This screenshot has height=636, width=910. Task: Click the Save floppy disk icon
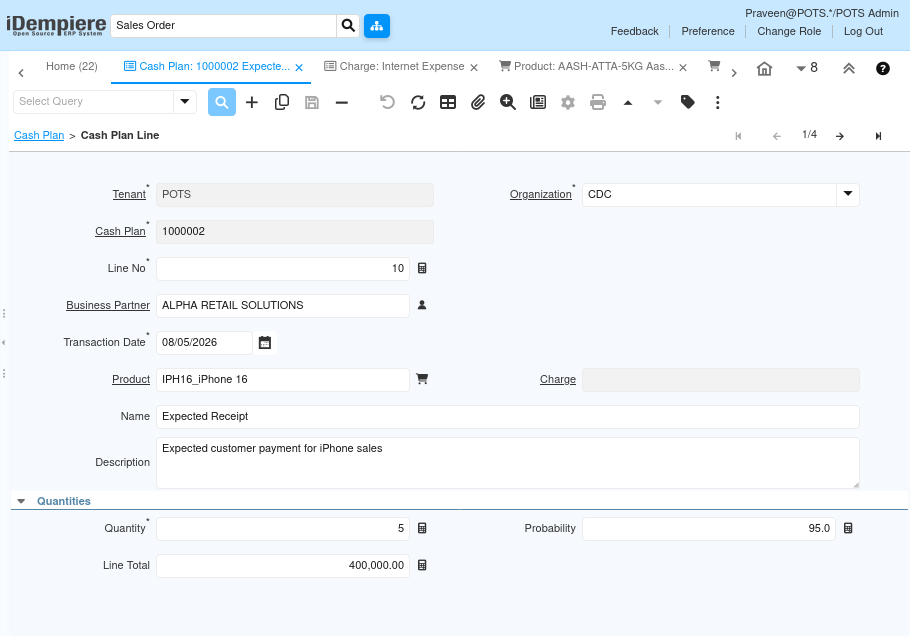point(312,103)
